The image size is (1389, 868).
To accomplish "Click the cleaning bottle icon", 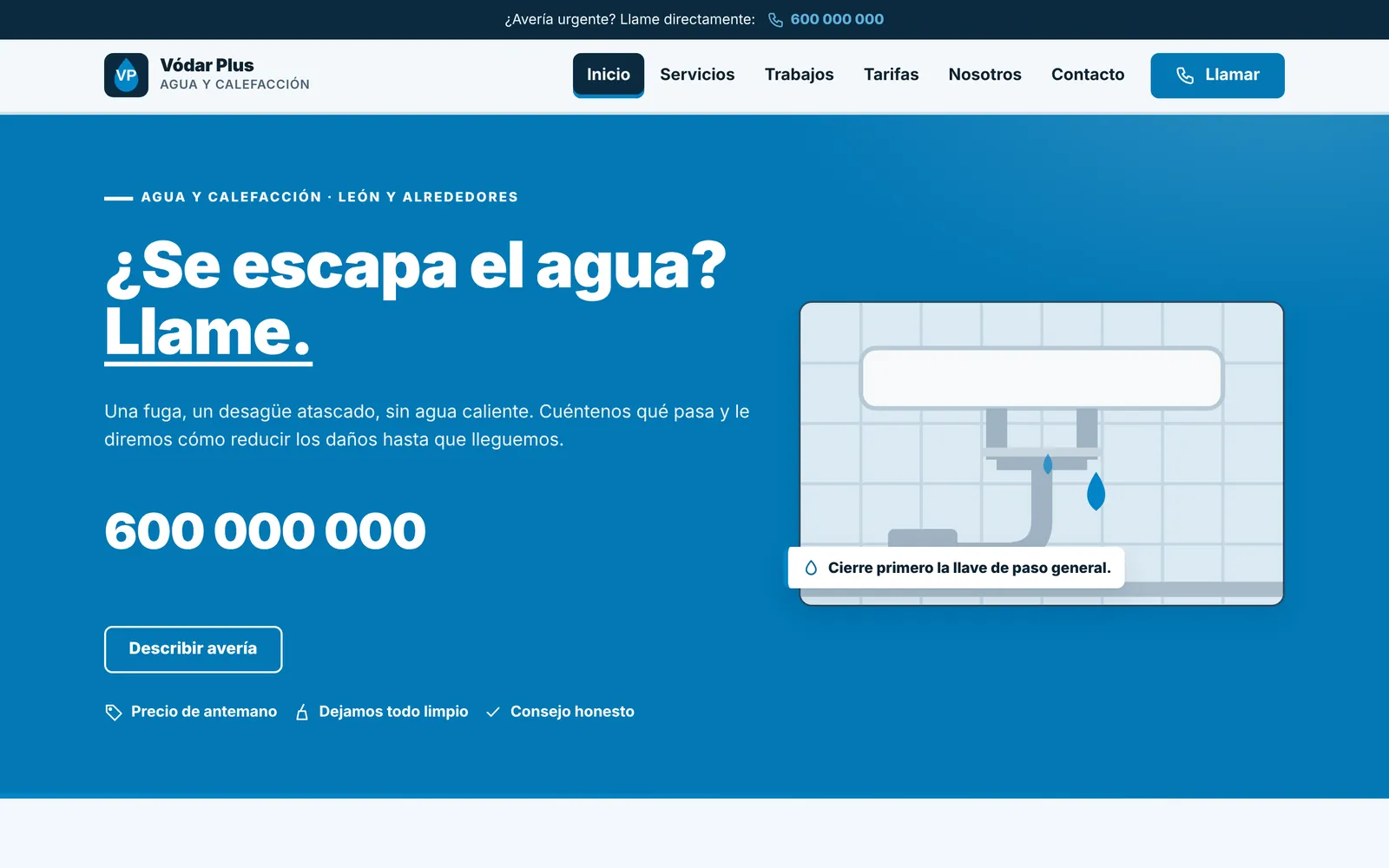I will point(302,713).
